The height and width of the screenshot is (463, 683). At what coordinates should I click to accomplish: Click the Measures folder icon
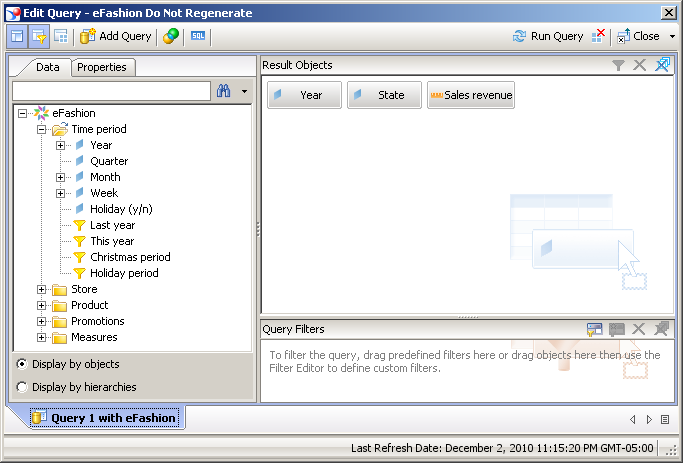pyautogui.click(x=59, y=338)
